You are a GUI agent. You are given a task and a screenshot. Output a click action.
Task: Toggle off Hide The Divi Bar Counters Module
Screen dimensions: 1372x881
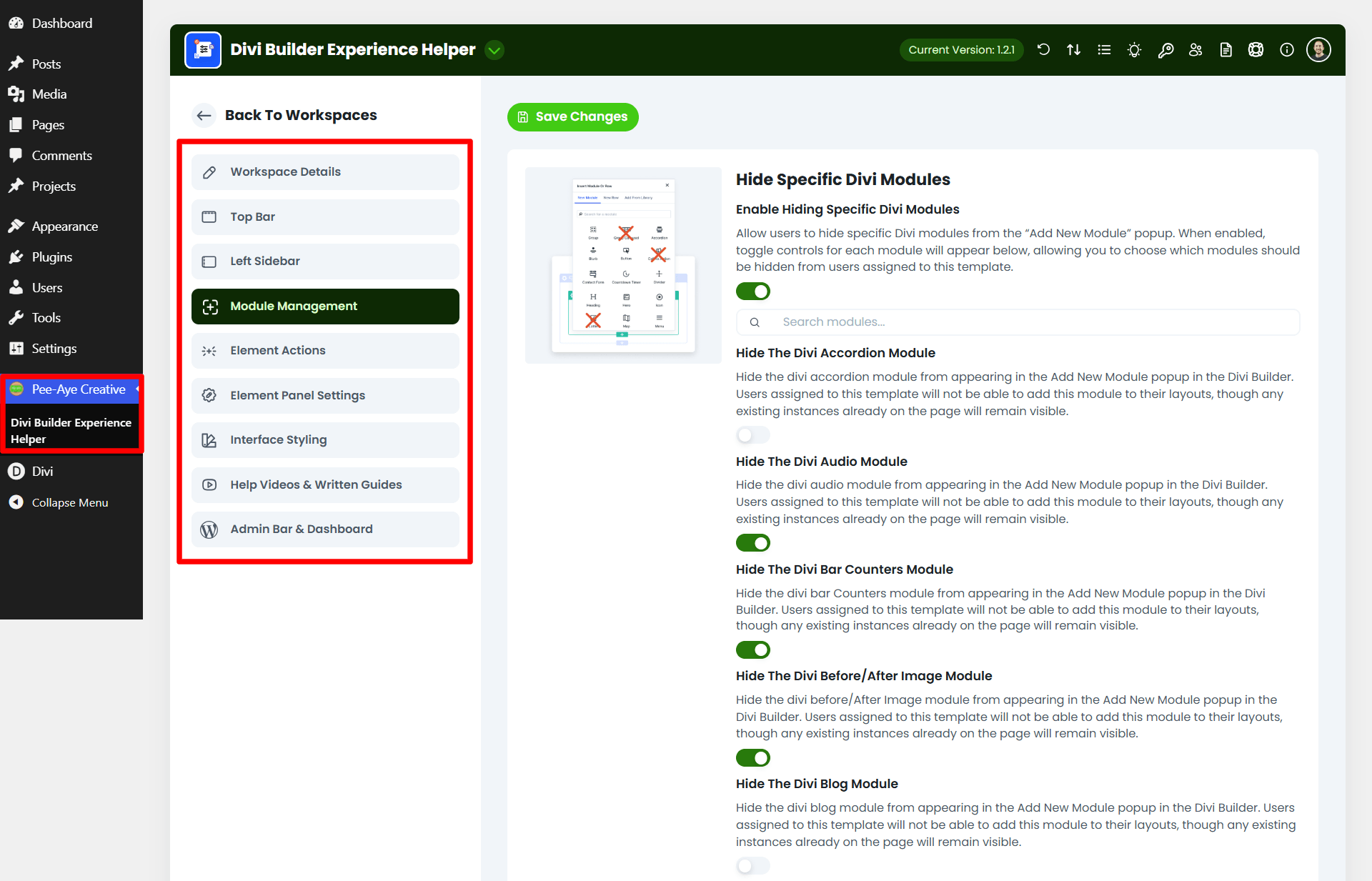[753, 649]
